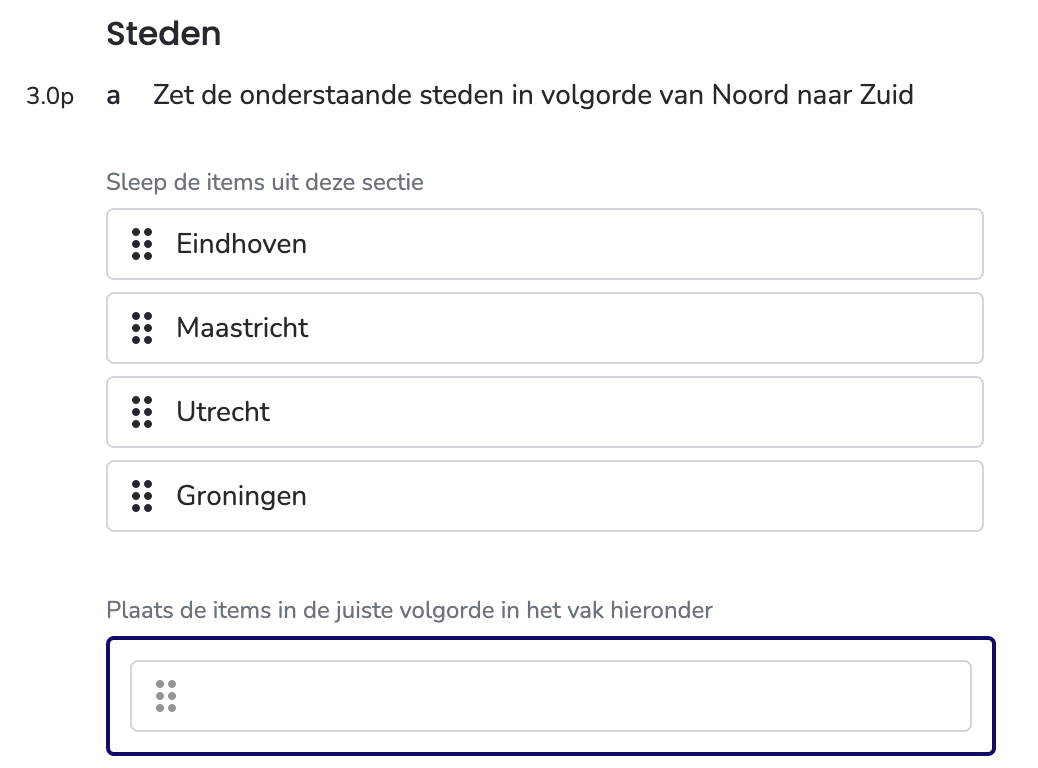This screenshot has height=768, width=1038.
Task: Click the Groningen city name text
Action: pyautogui.click(x=242, y=497)
